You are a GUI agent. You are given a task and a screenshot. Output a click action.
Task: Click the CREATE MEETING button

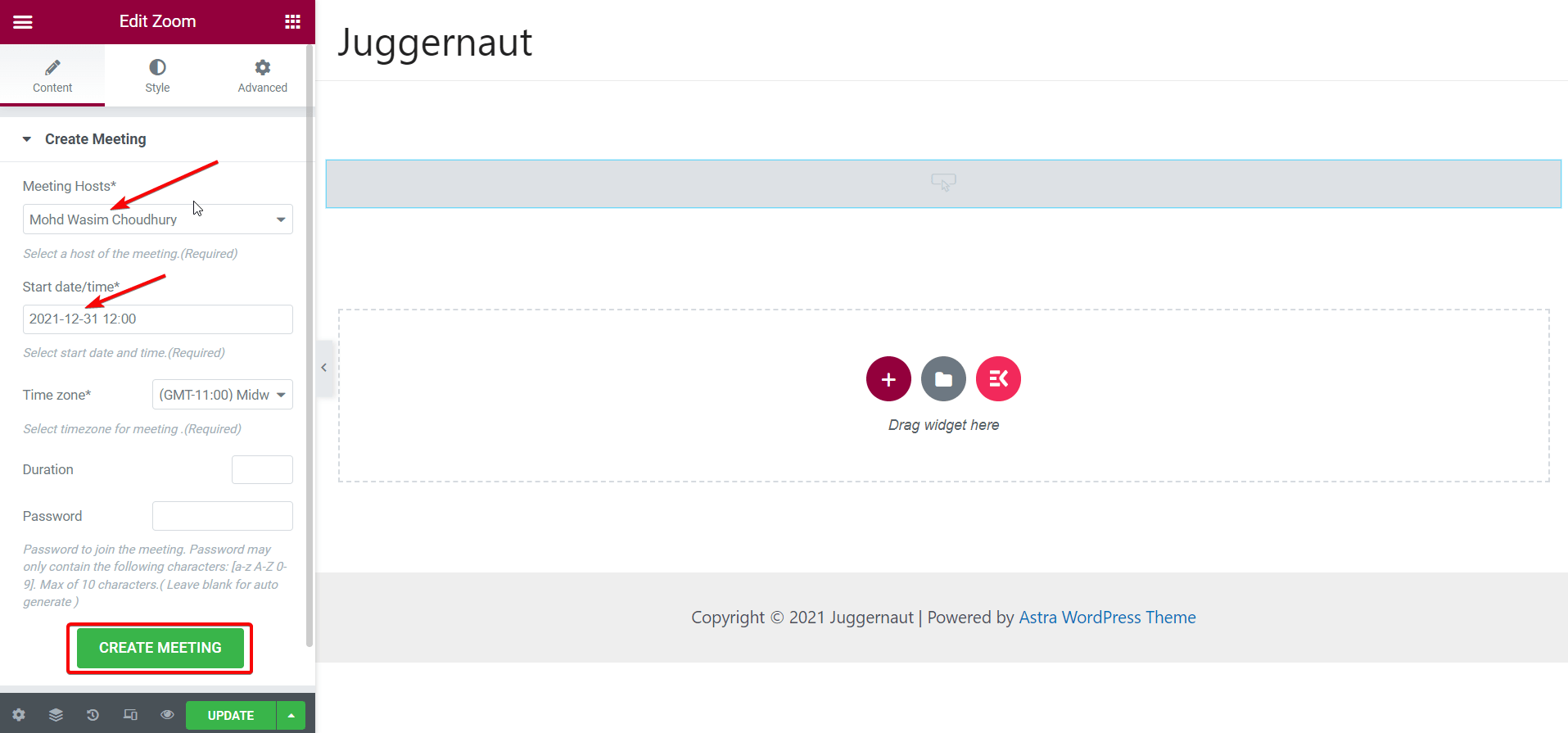159,647
